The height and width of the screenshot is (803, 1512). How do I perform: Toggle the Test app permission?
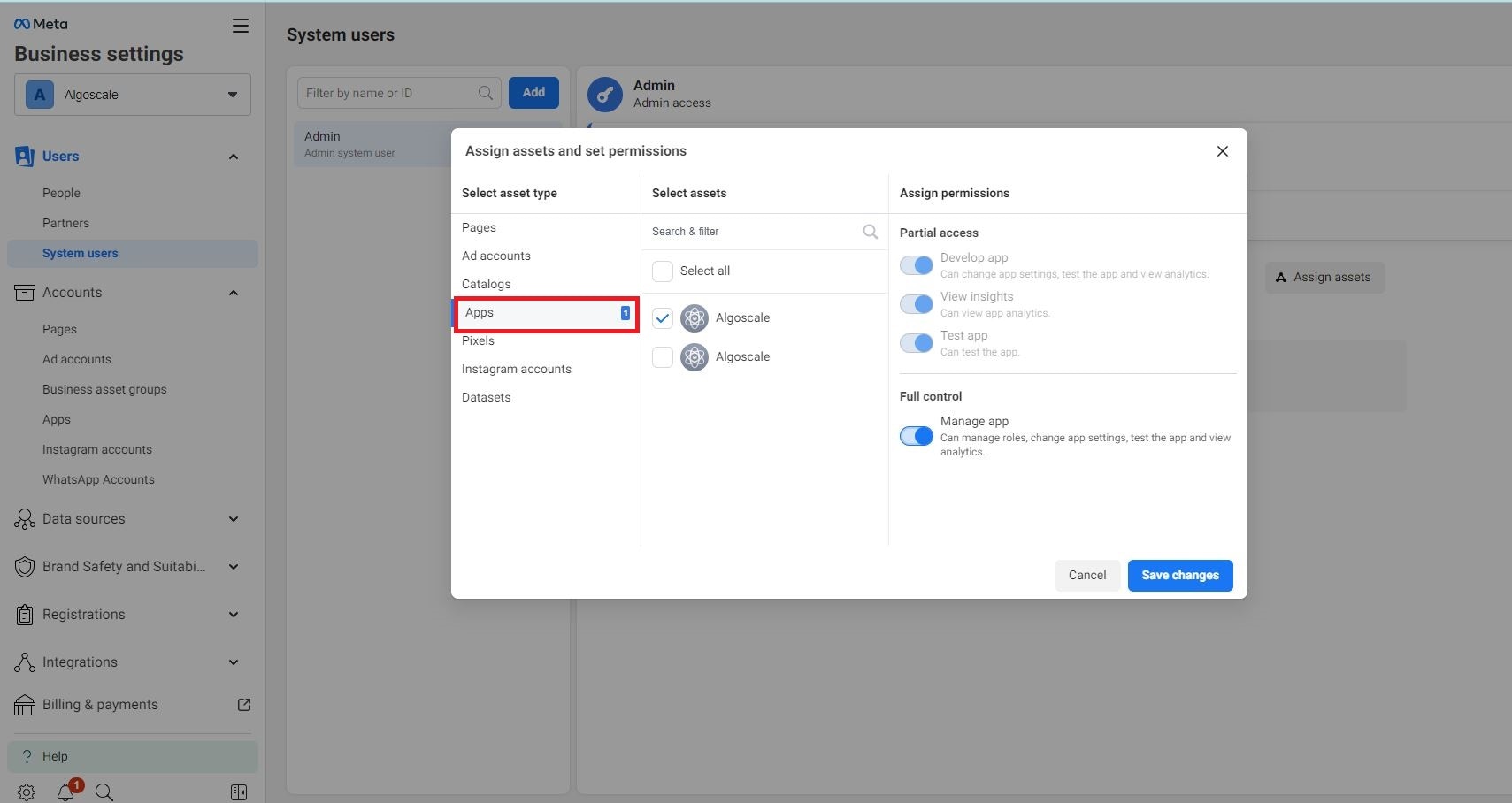click(x=917, y=343)
